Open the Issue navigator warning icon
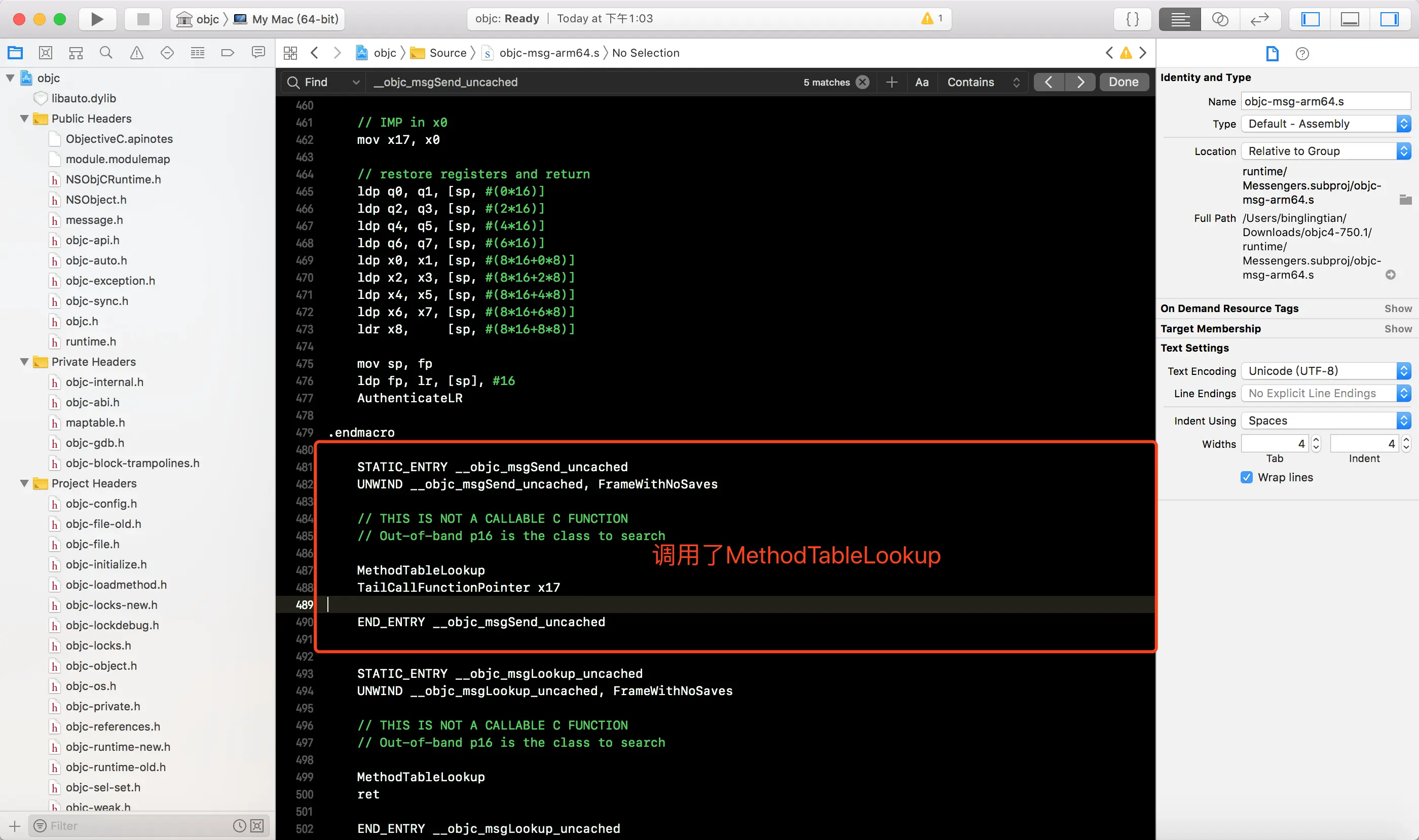This screenshot has height=840, width=1419. [x=136, y=53]
